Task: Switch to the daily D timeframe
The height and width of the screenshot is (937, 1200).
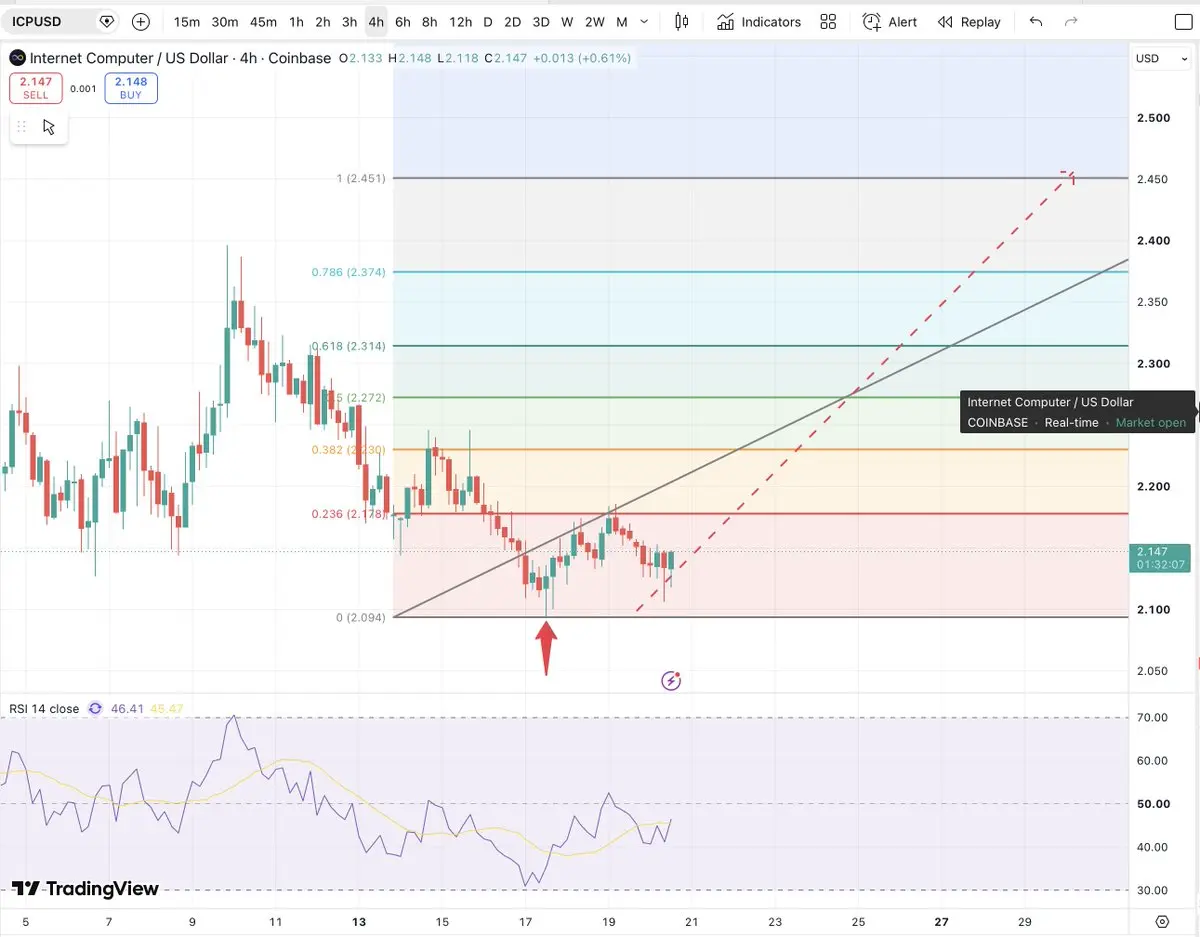Action: pos(487,22)
